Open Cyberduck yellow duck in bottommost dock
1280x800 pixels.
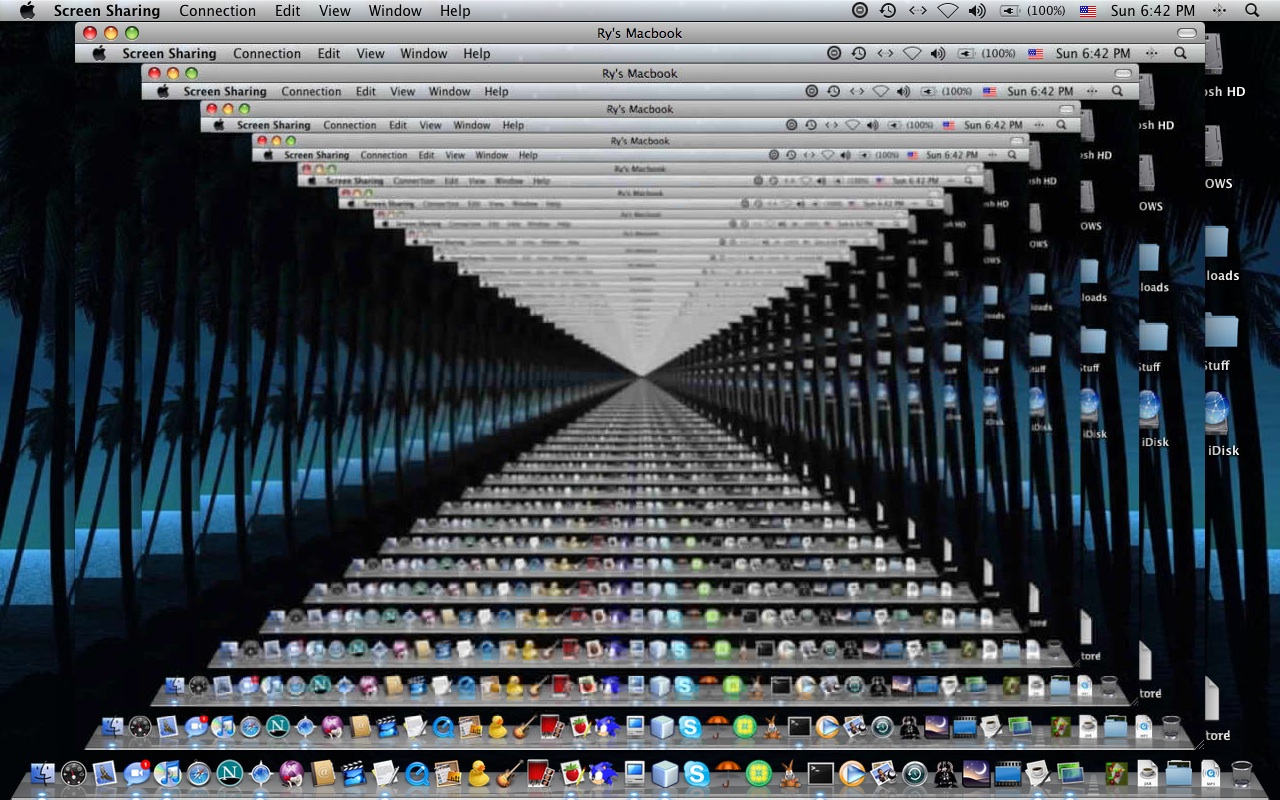(x=479, y=773)
